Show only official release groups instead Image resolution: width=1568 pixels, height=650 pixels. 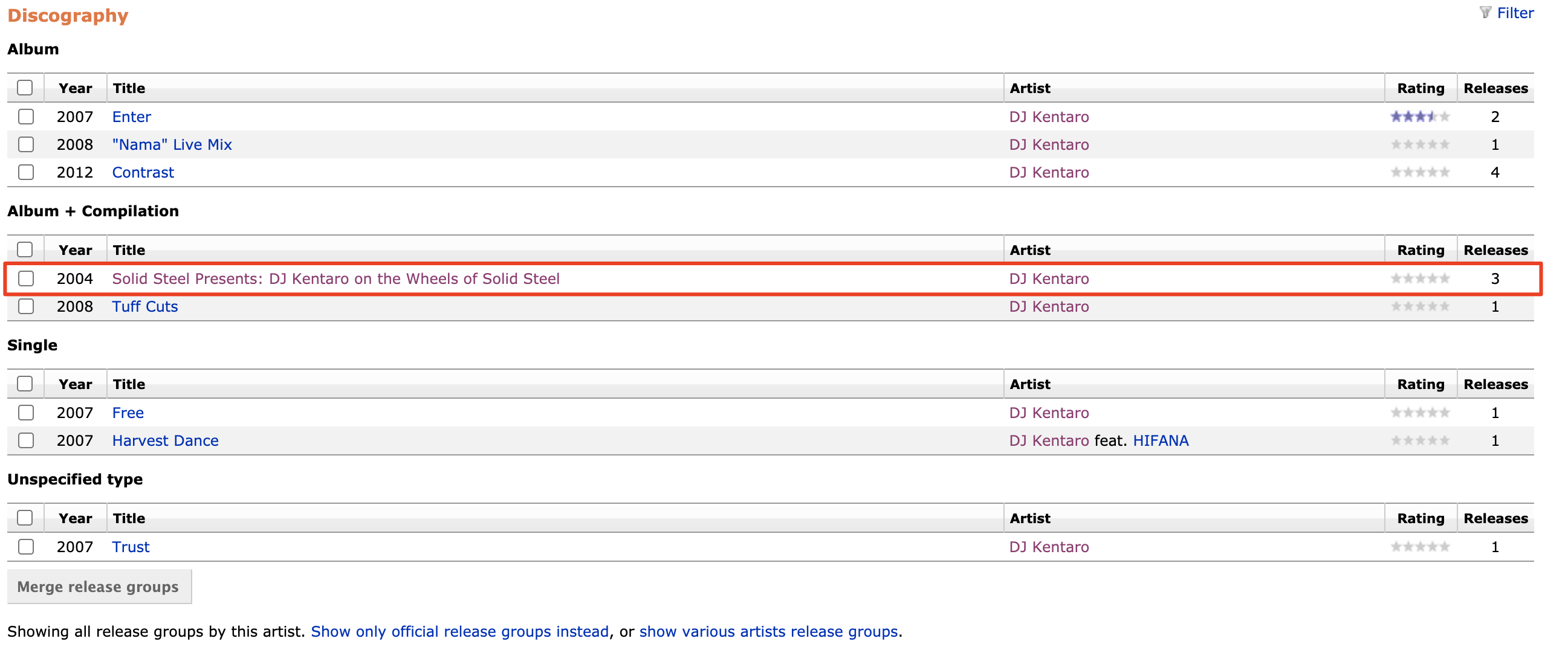460,631
